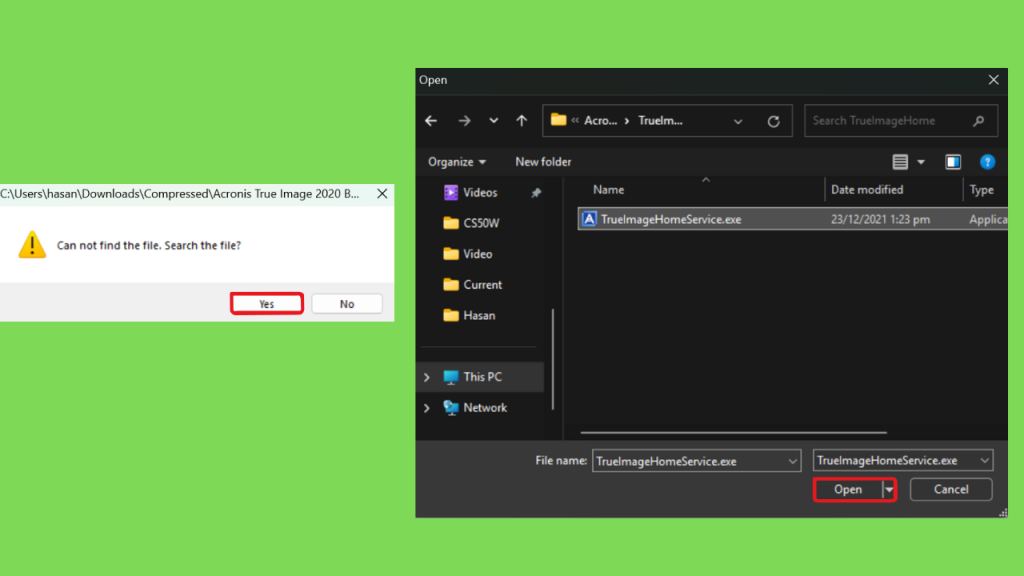Viewport: 1024px width, 576px height.
Task: Select the CS50W folder
Action: pyautogui.click(x=481, y=223)
